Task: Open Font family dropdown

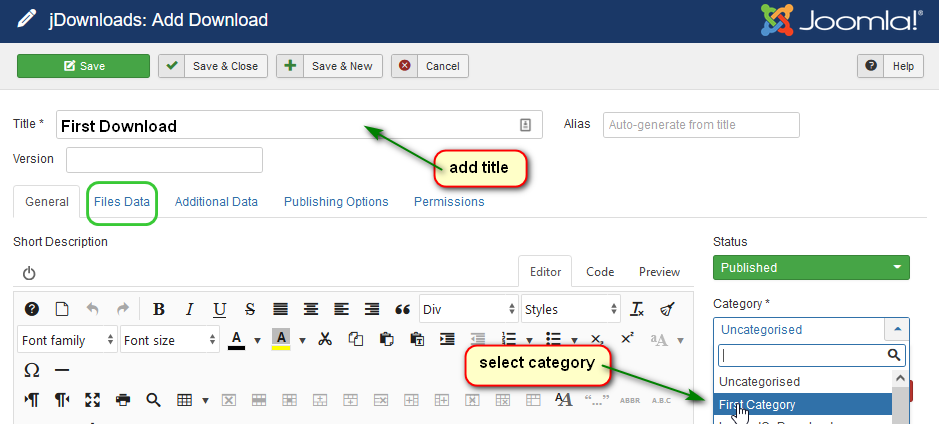Action: [67, 340]
